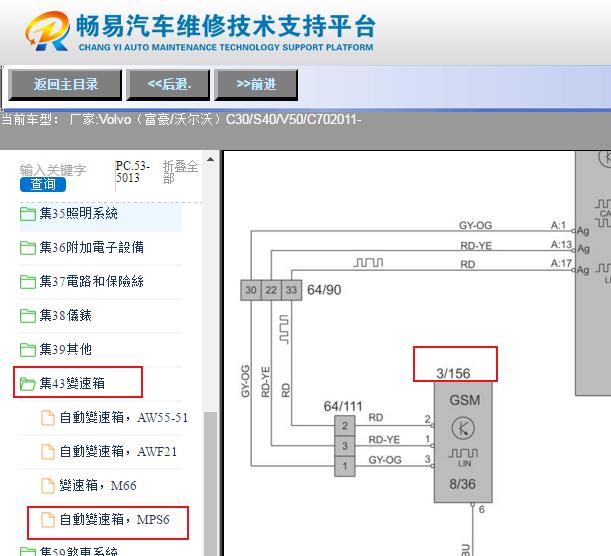This screenshot has width=611, height=556.
Task: Click the transistor symbol in GSM module
Action: tap(463, 428)
